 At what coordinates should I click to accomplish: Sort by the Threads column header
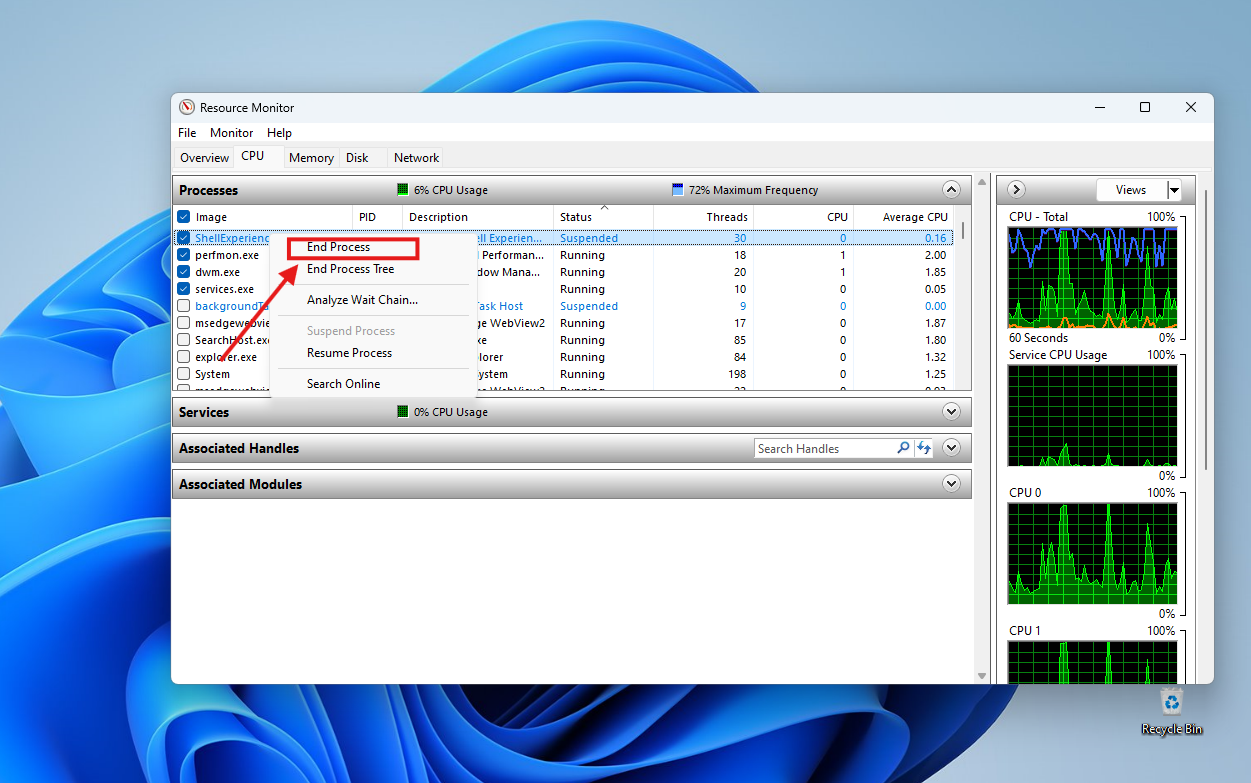coord(703,217)
